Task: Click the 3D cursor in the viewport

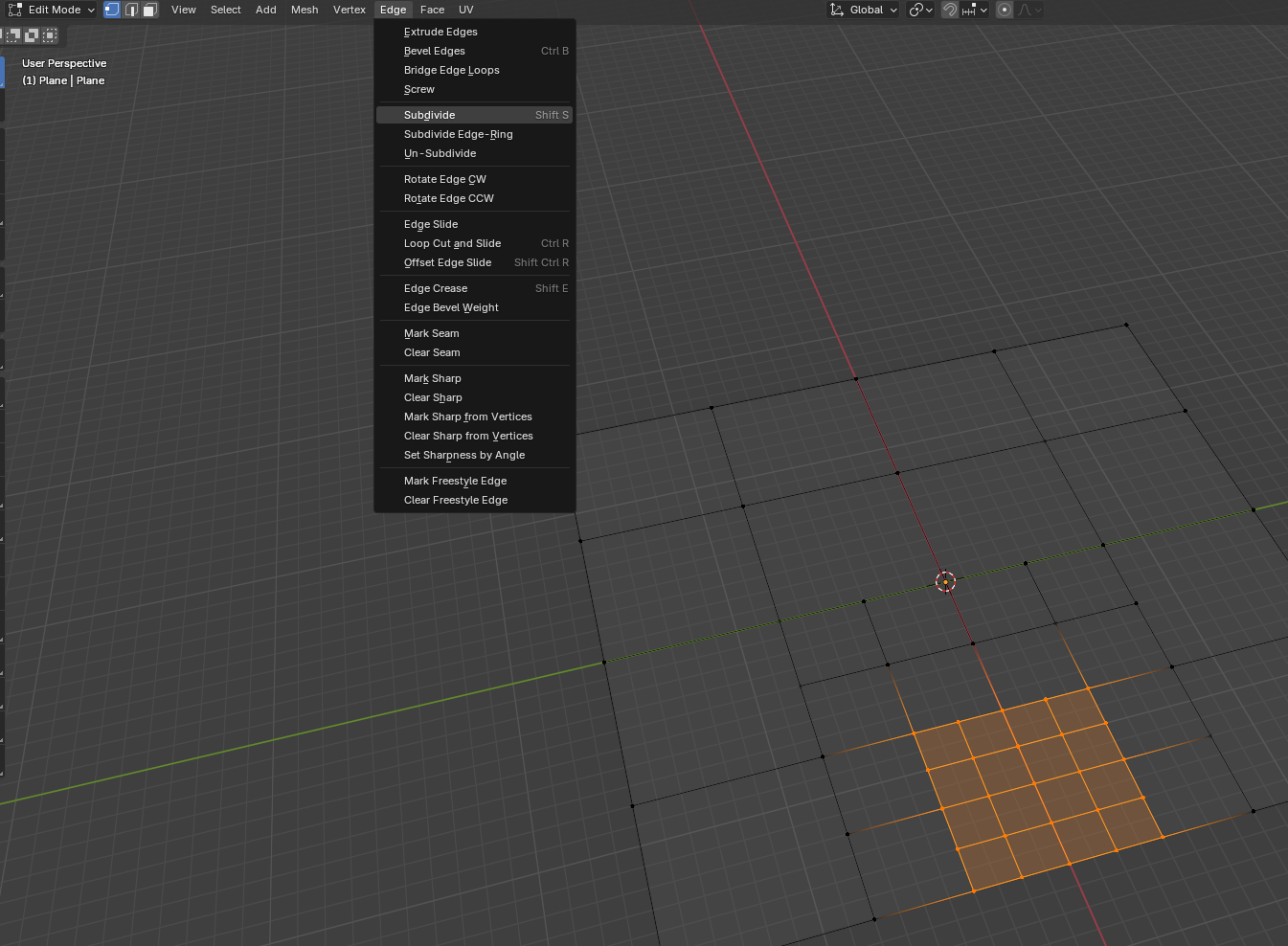Action: pyautogui.click(x=945, y=581)
